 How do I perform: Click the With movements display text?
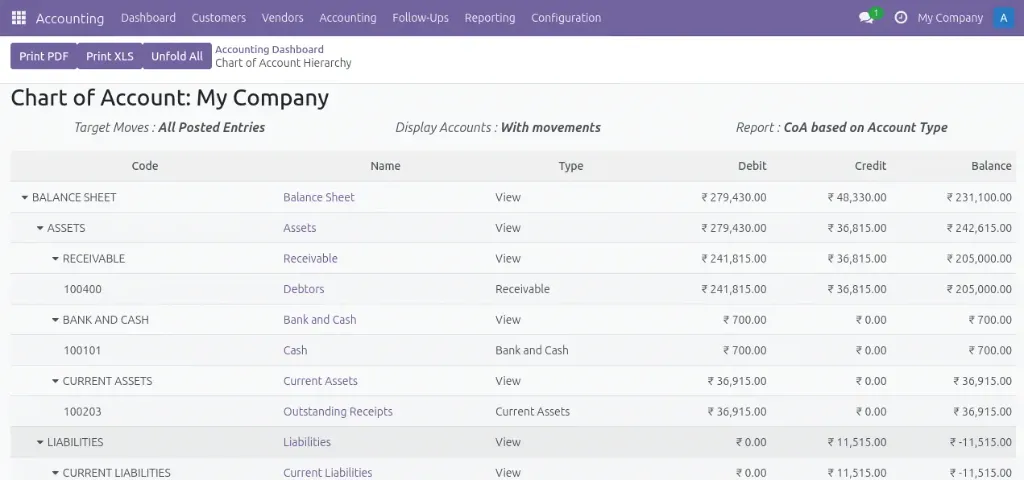[x=551, y=128]
